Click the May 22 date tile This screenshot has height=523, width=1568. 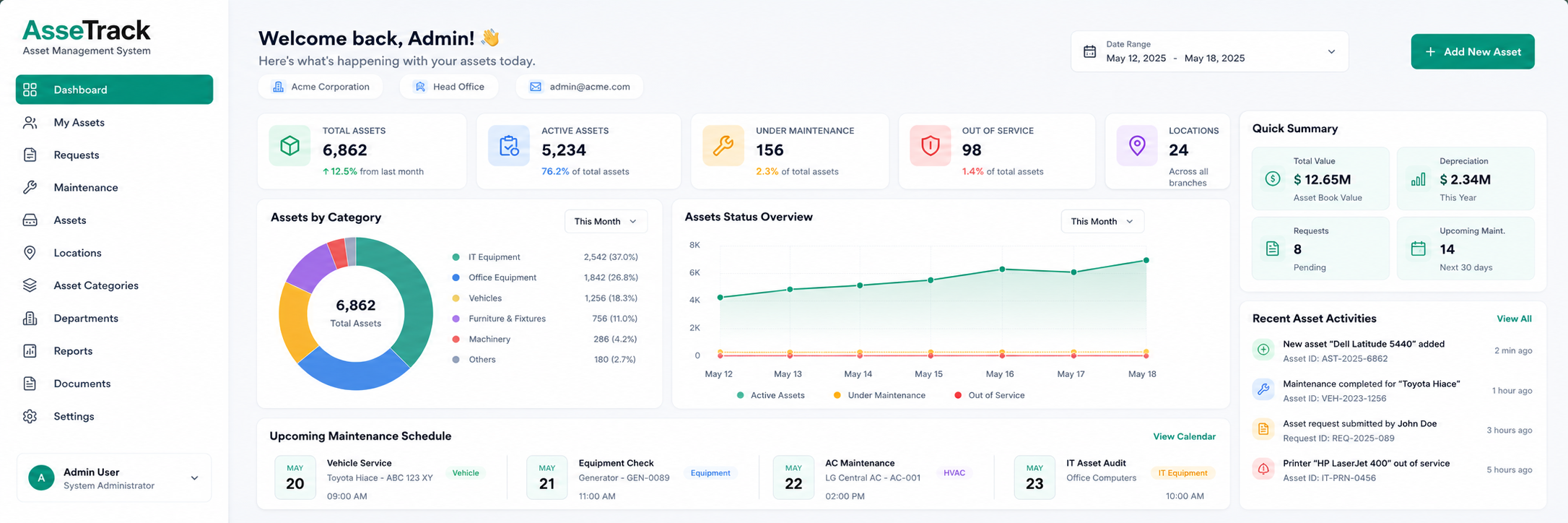[x=793, y=477]
